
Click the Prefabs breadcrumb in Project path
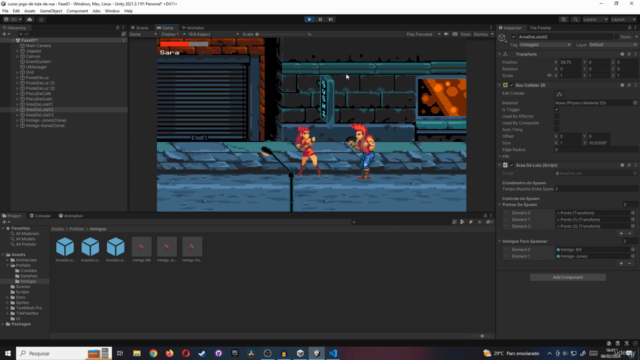pyautogui.click(x=77, y=229)
